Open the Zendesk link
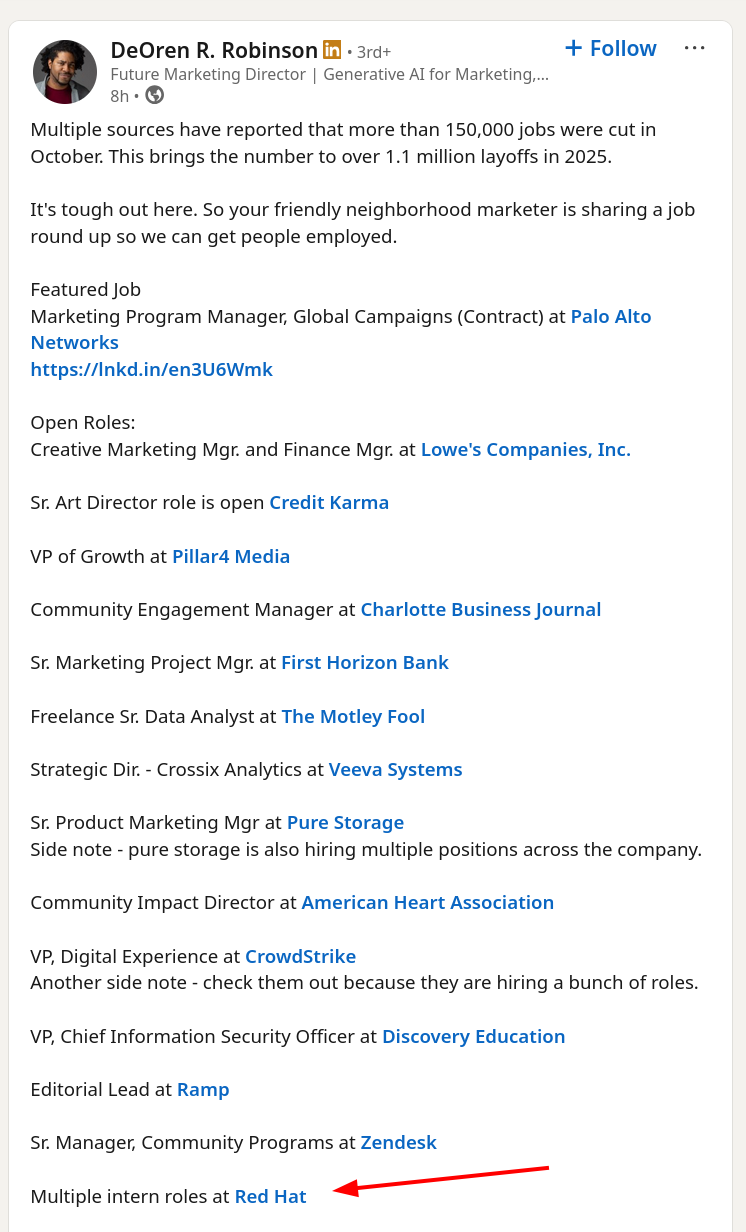 [x=398, y=1142]
